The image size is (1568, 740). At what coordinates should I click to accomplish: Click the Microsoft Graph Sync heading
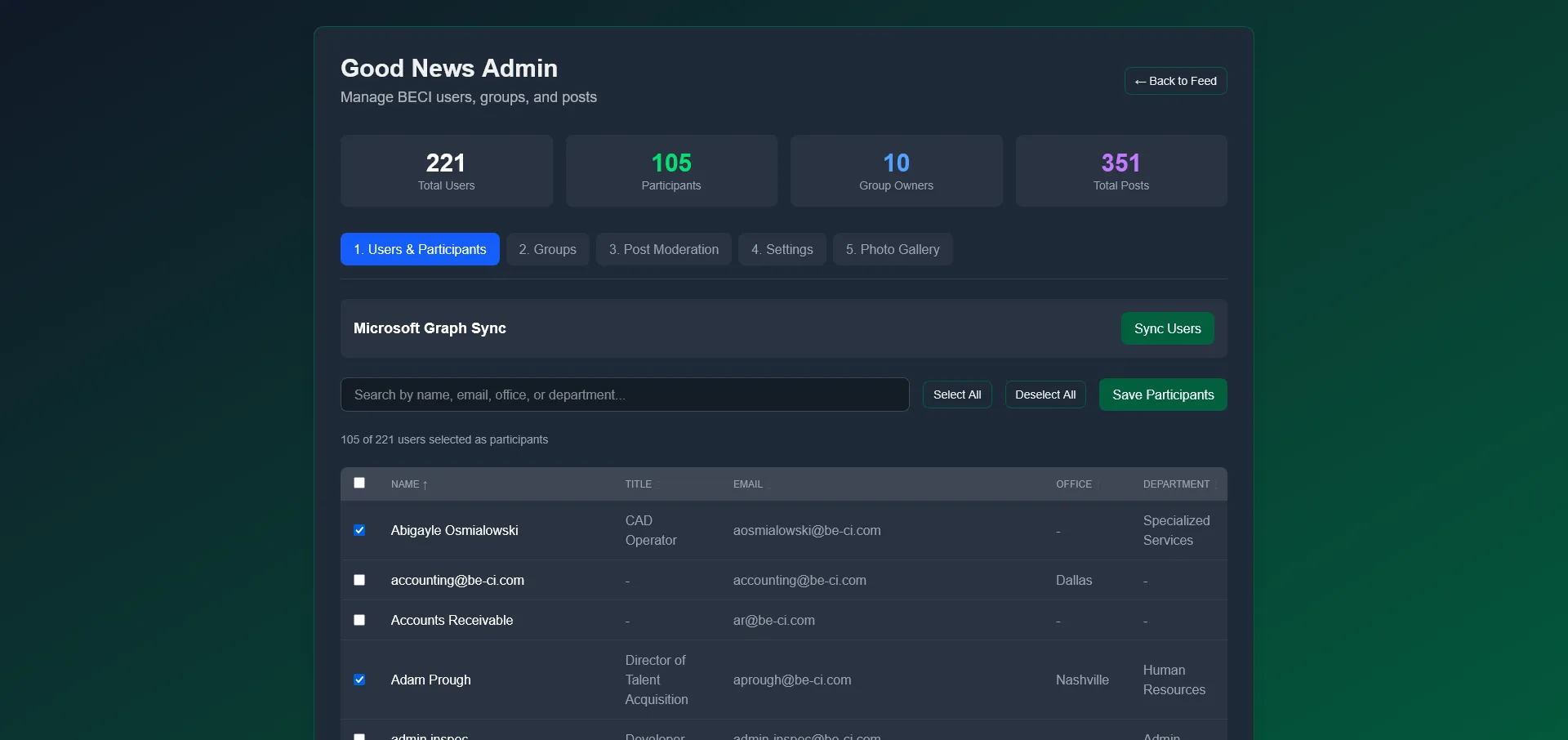pos(430,328)
